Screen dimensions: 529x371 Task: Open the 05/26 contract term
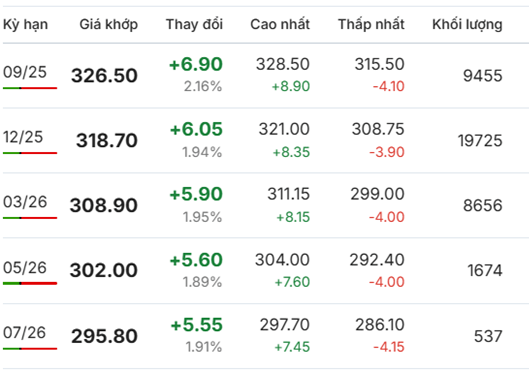[x=25, y=267]
